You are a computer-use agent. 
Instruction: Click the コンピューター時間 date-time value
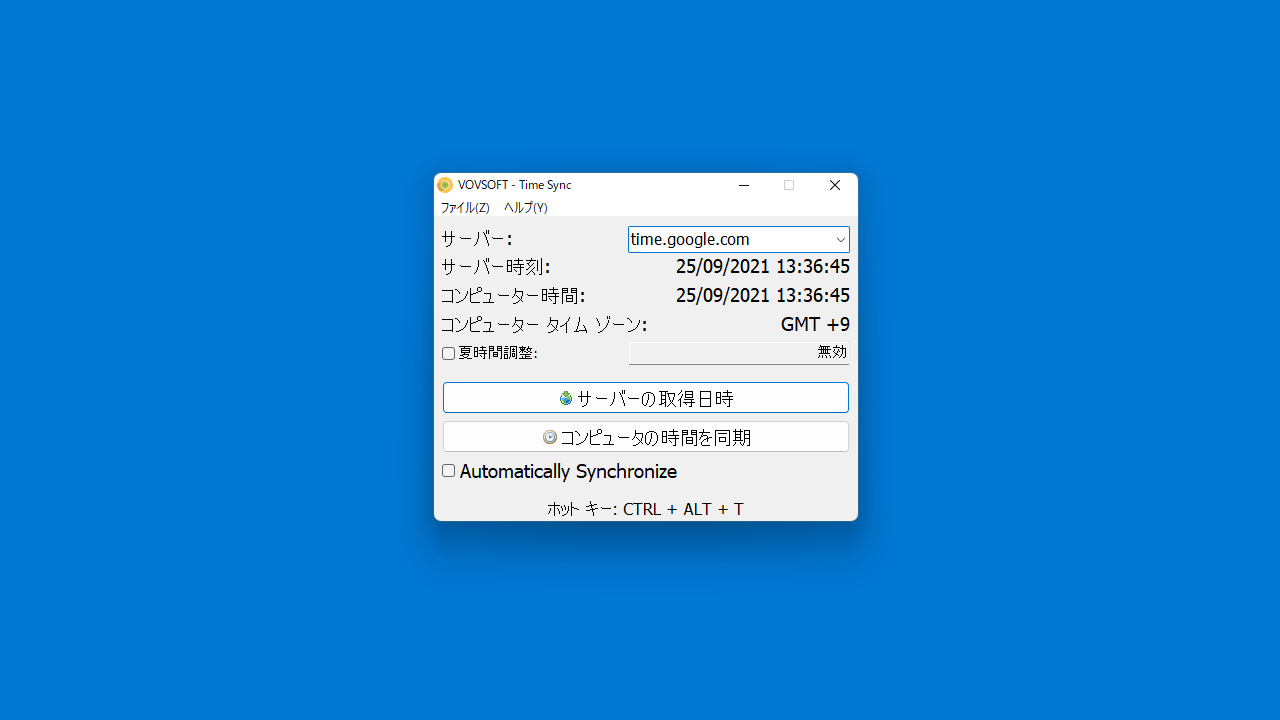pyautogui.click(x=763, y=296)
